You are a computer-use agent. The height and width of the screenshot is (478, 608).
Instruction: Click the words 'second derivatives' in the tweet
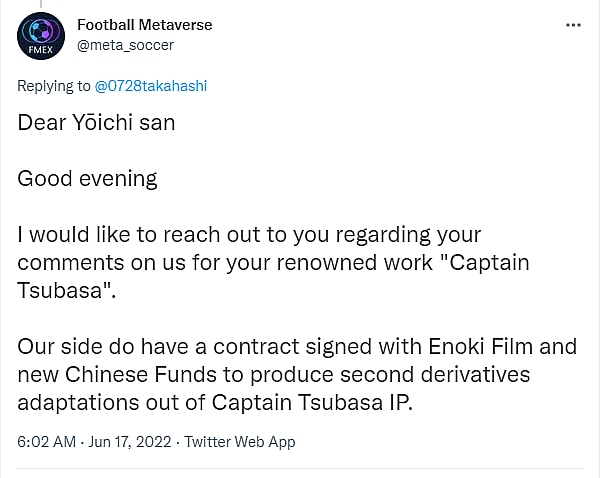(444, 375)
